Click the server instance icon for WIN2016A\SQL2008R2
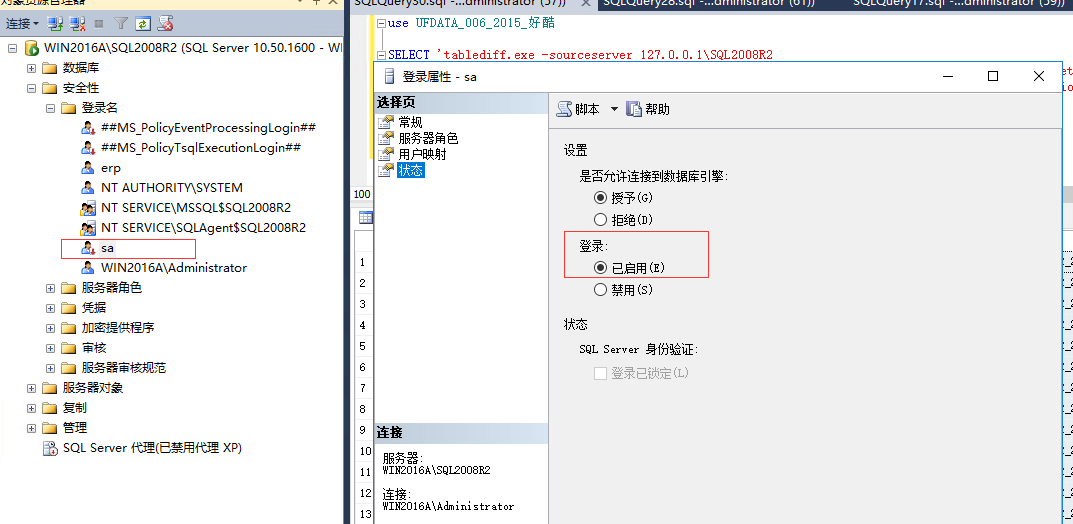 coord(31,48)
